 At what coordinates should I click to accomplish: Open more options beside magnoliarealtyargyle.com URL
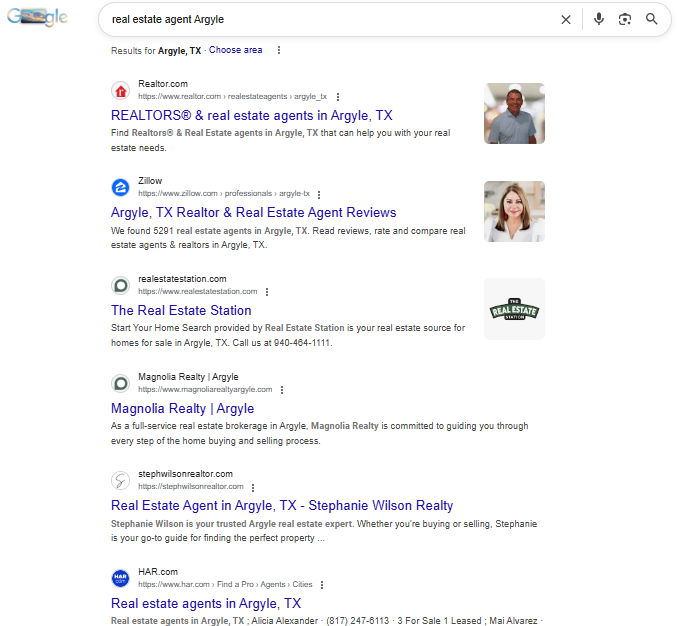point(282,390)
